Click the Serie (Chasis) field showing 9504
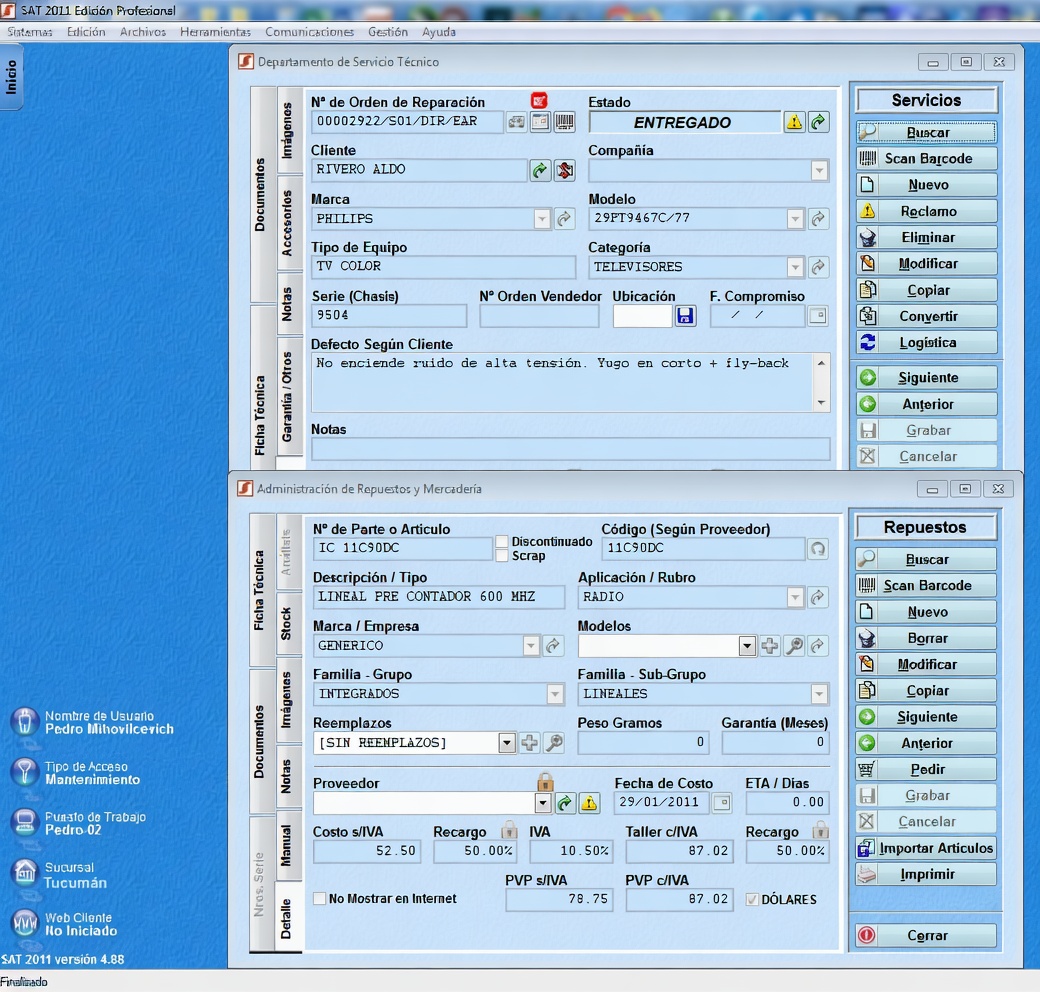The width and height of the screenshot is (1040, 992). pyautogui.click(x=389, y=316)
